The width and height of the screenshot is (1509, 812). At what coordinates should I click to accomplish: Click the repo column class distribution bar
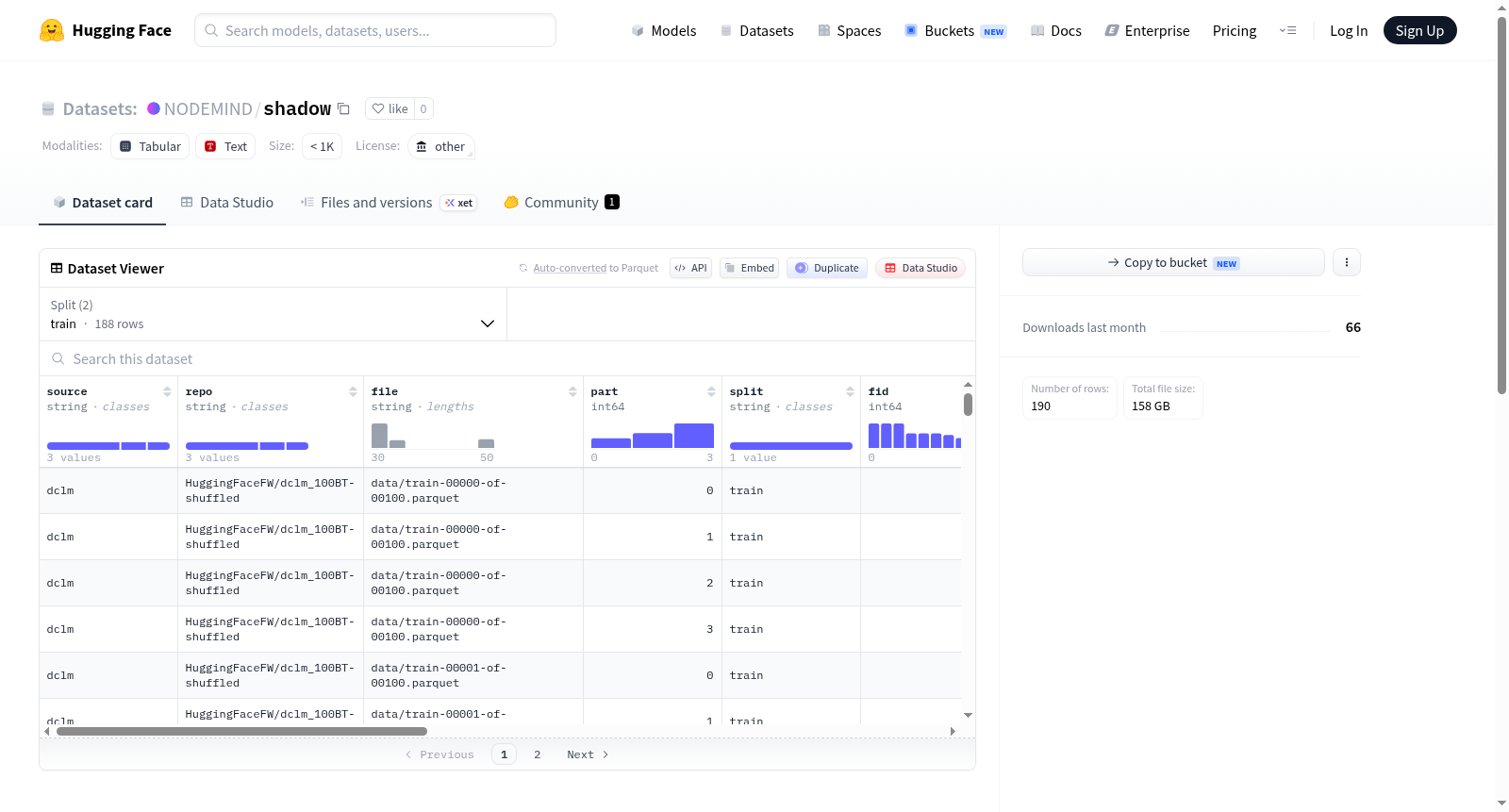[x=247, y=446]
